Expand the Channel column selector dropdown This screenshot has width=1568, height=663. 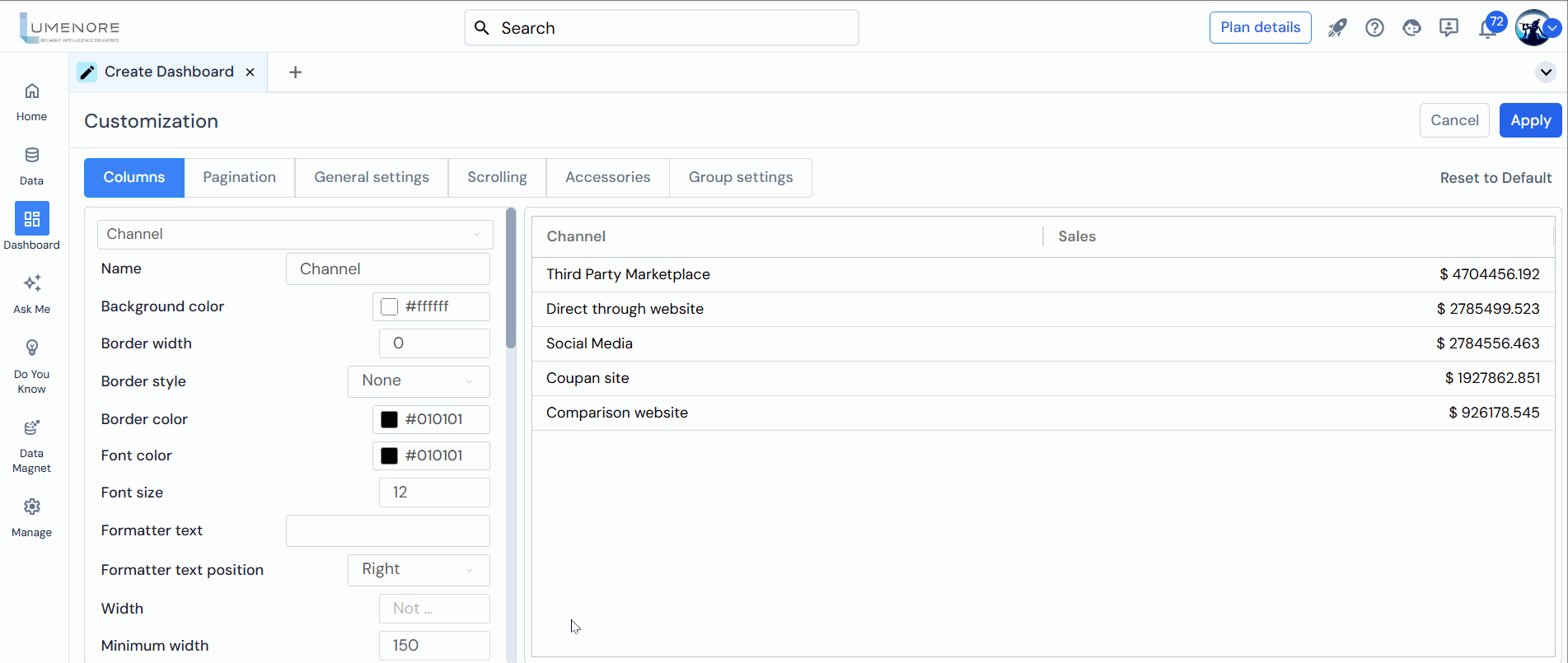[295, 235]
